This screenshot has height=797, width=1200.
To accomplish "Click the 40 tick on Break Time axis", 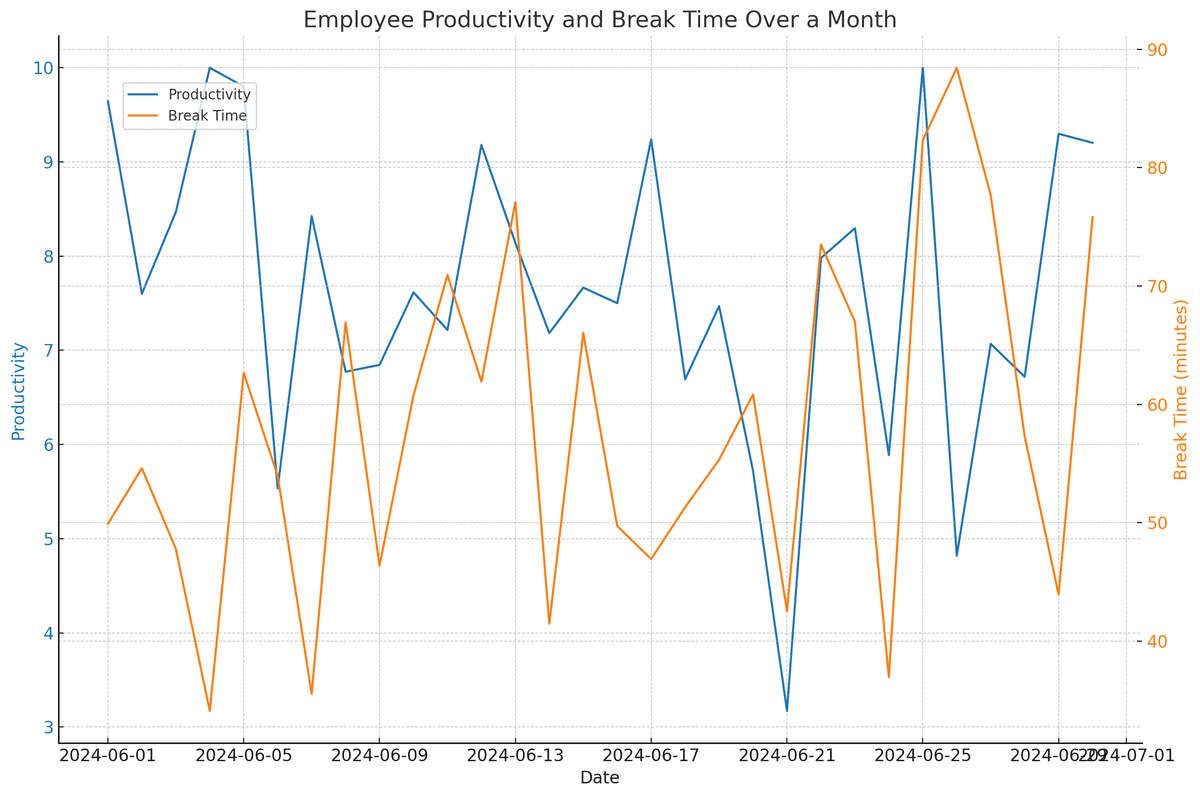I will 1157,641.
